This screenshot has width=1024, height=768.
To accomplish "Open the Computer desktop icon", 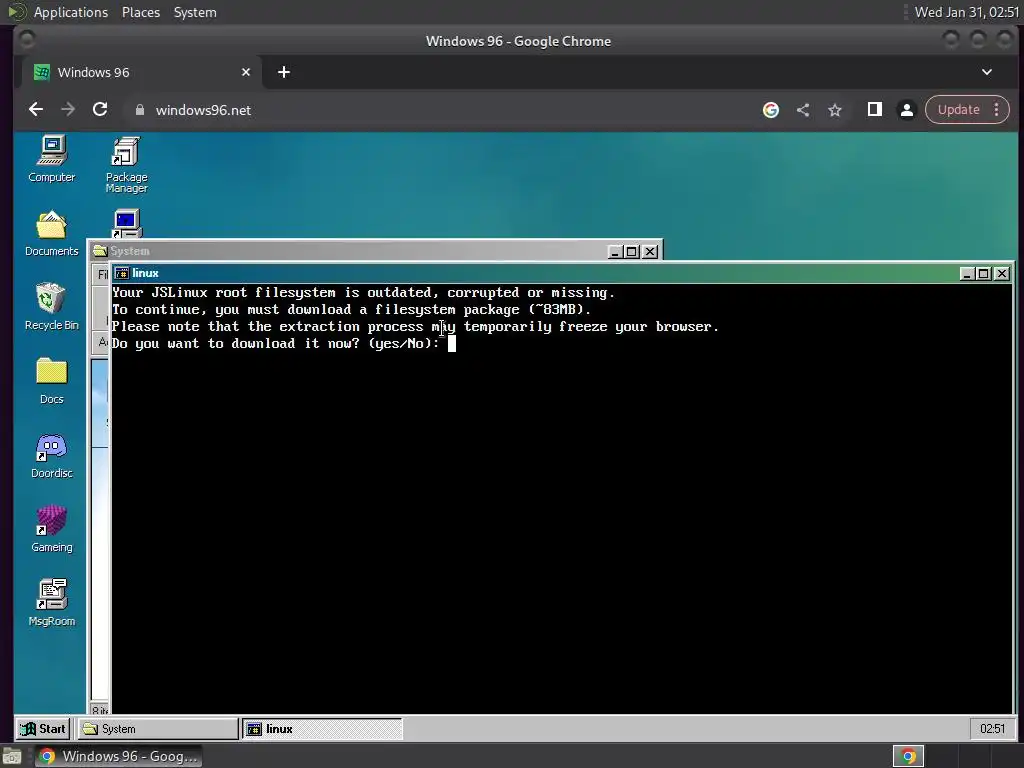I will pyautogui.click(x=52, y=159).
